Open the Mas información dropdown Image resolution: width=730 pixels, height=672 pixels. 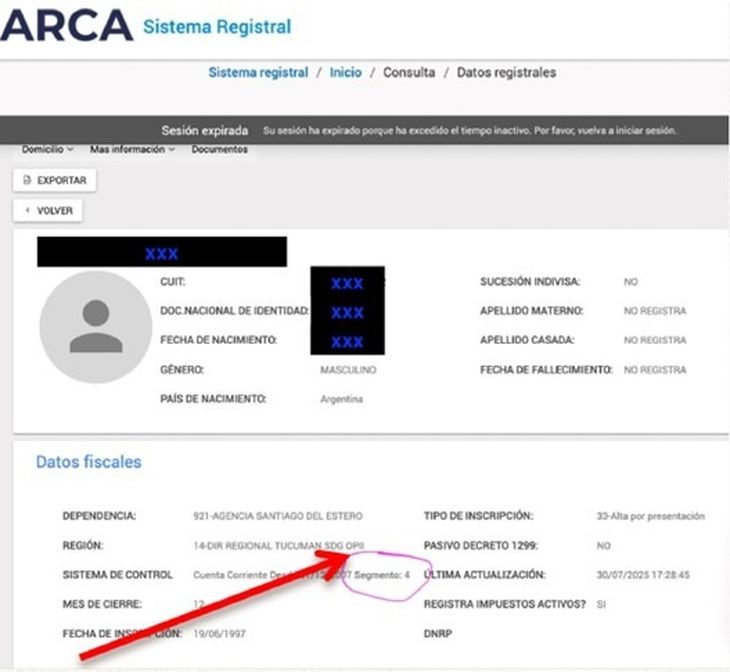[132, 150]
